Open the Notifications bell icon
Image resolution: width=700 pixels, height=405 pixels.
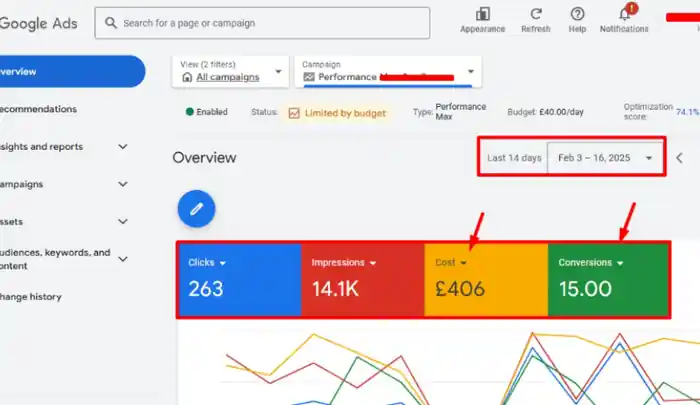[625, 14]
